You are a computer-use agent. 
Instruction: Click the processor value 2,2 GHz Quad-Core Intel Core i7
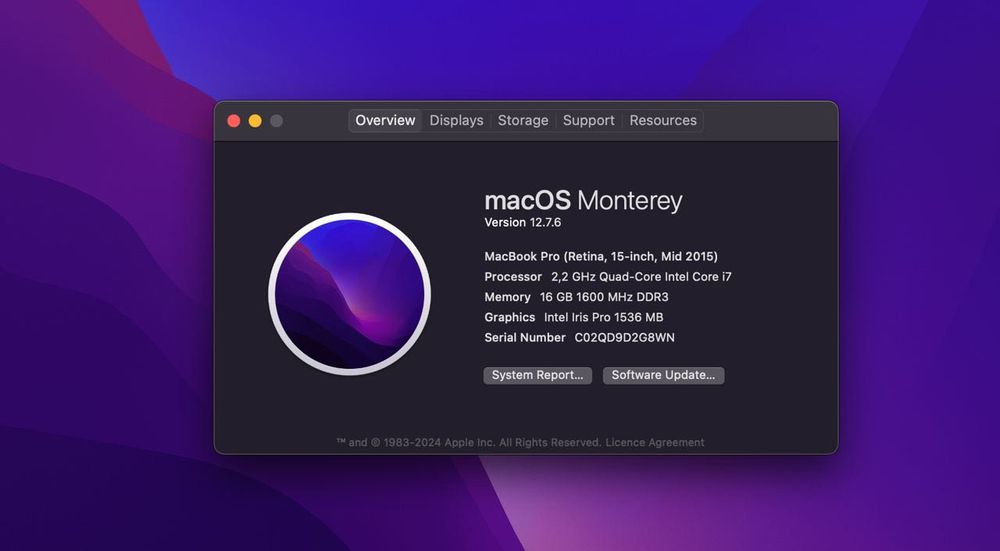(642, 277)
